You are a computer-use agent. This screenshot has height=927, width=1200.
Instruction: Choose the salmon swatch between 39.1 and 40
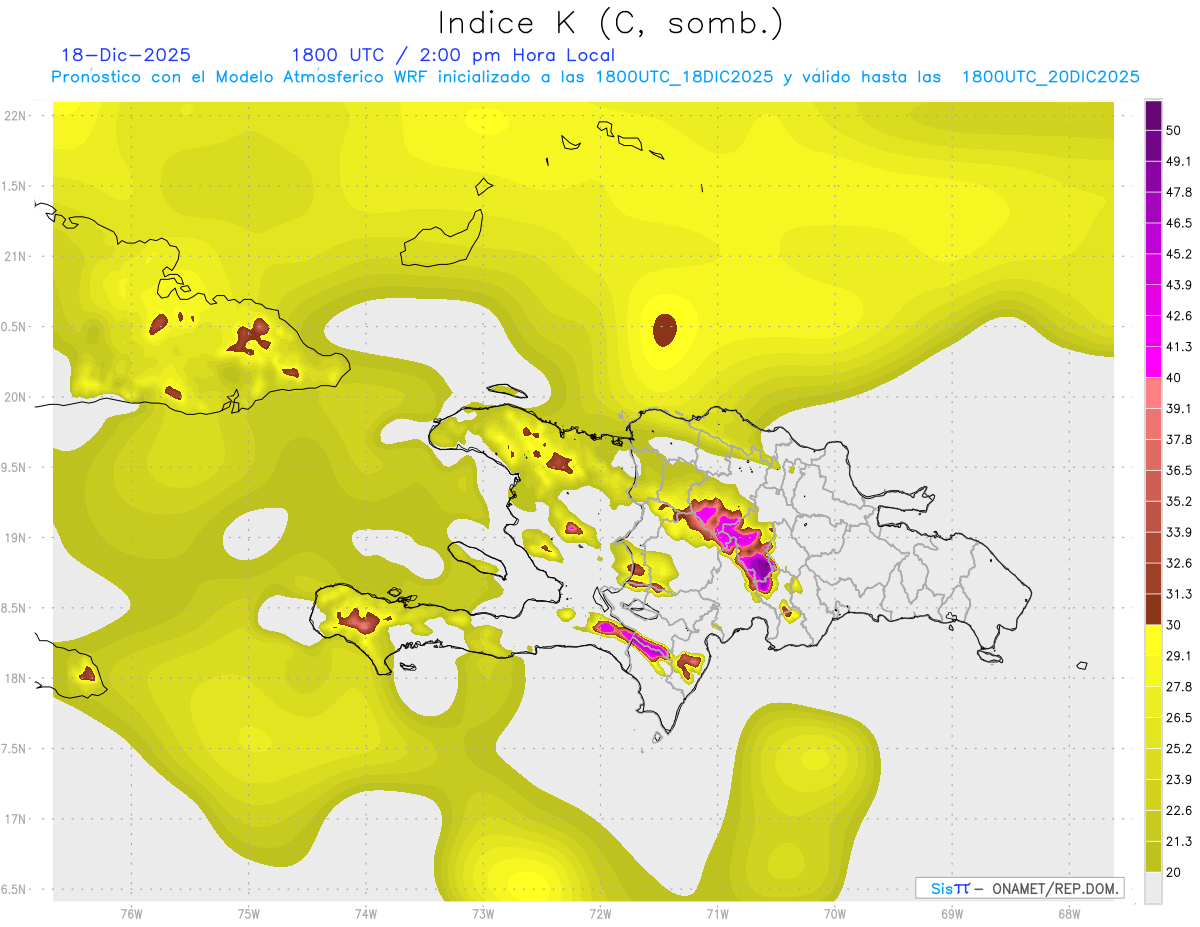coord(1154,393)
